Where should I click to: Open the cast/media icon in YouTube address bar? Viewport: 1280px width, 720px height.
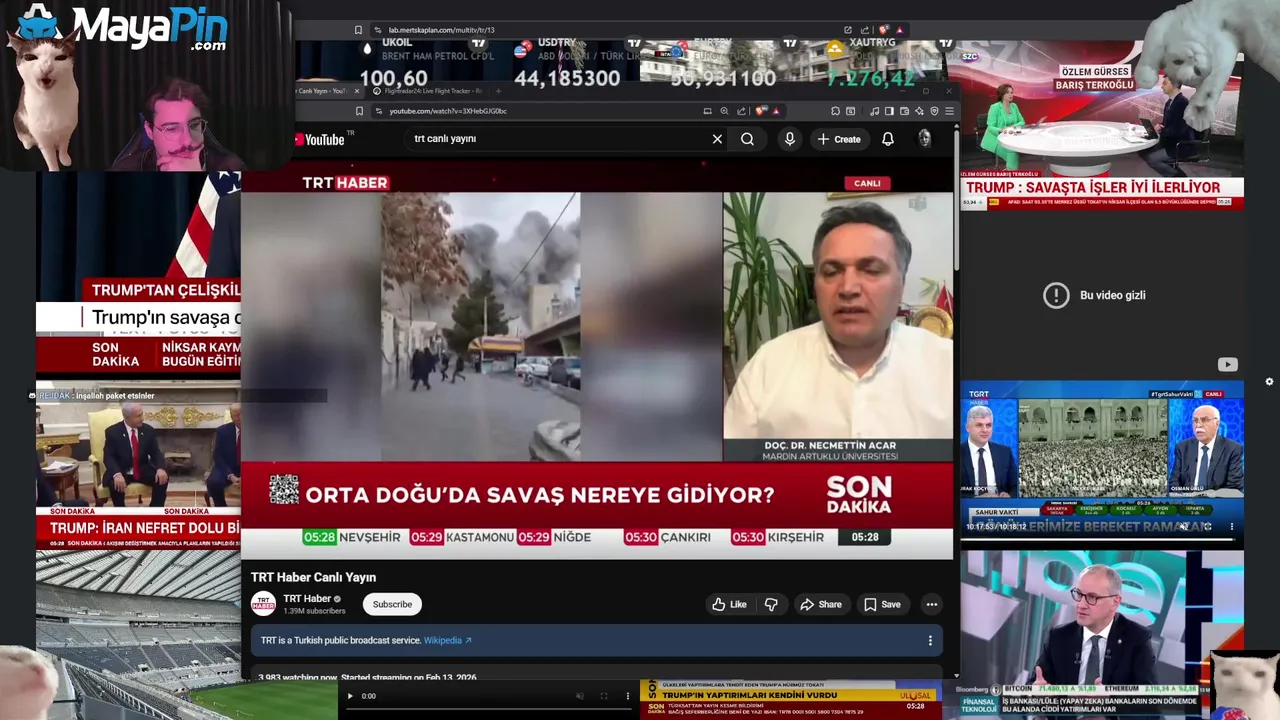tap(707, 111)
